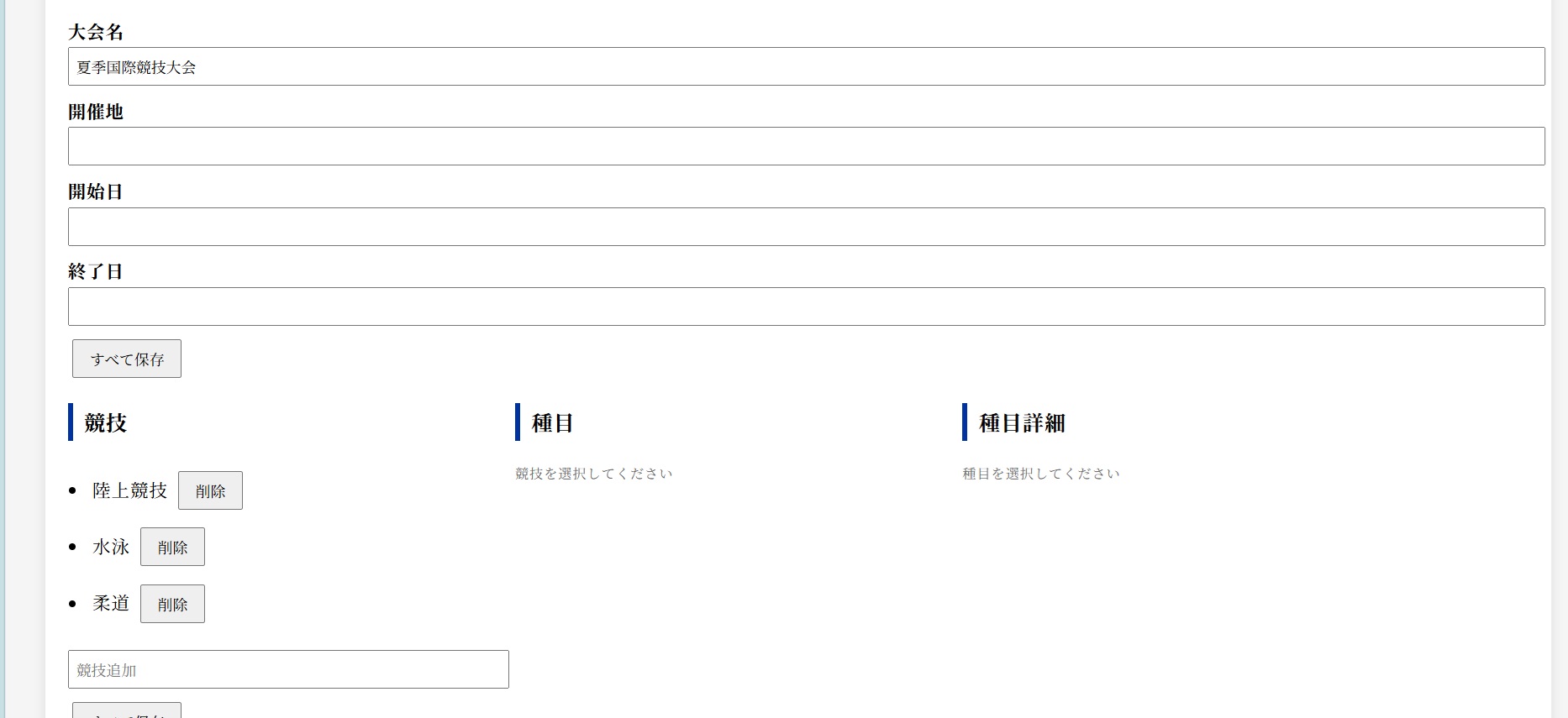Click the 大会名 field label
This screenshot has width=1568, height=718.
click(96, 32)
